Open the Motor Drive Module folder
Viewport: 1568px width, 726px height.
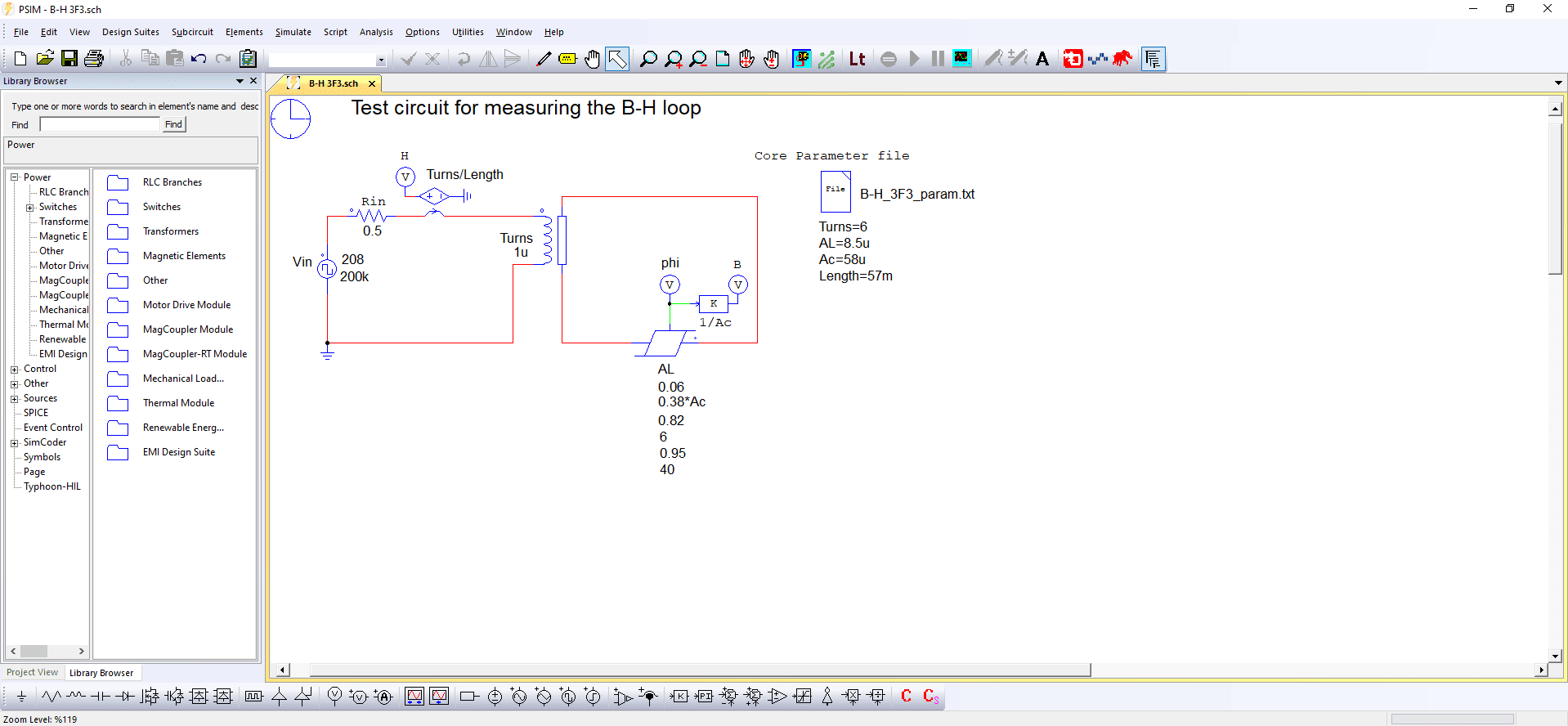(186, 305)
